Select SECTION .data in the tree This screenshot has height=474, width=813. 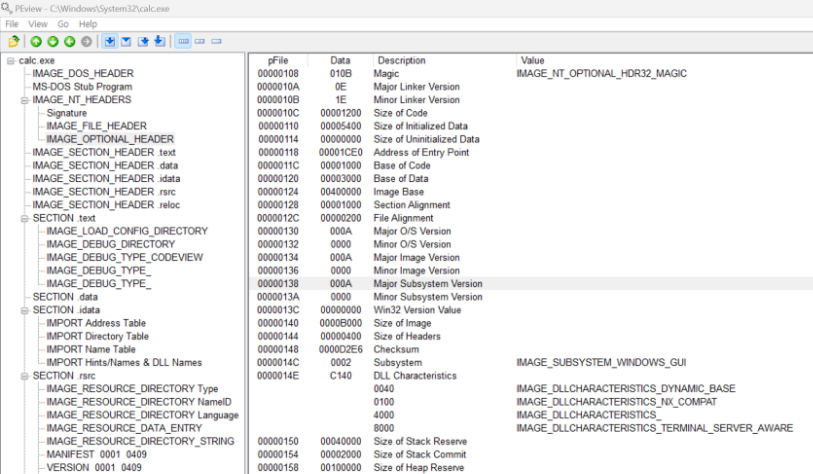[x=65, y=297]
